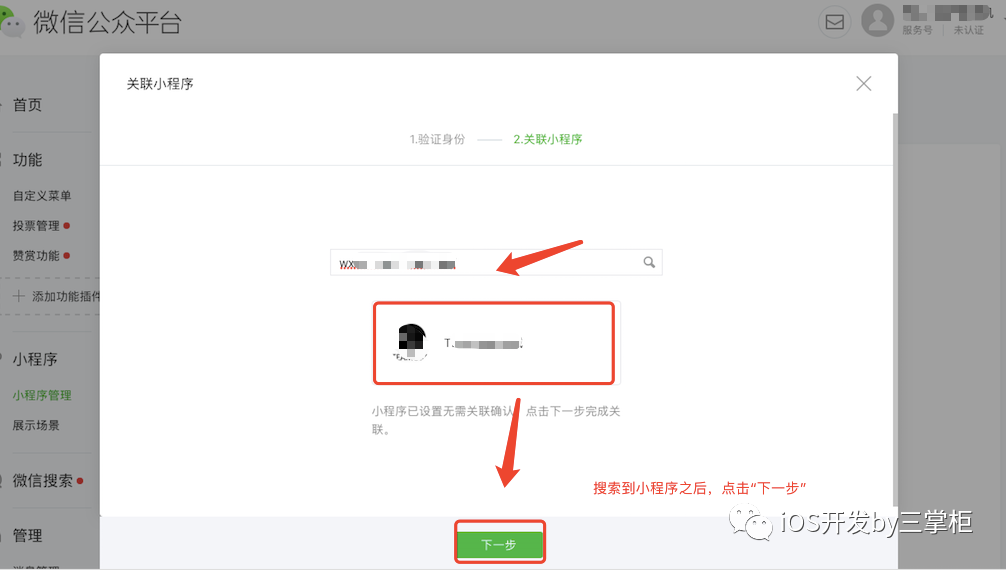Screen dimensions: 1006x570
Task: Open 小程序管理 in the sidebar
Action: tap(42, 395)
